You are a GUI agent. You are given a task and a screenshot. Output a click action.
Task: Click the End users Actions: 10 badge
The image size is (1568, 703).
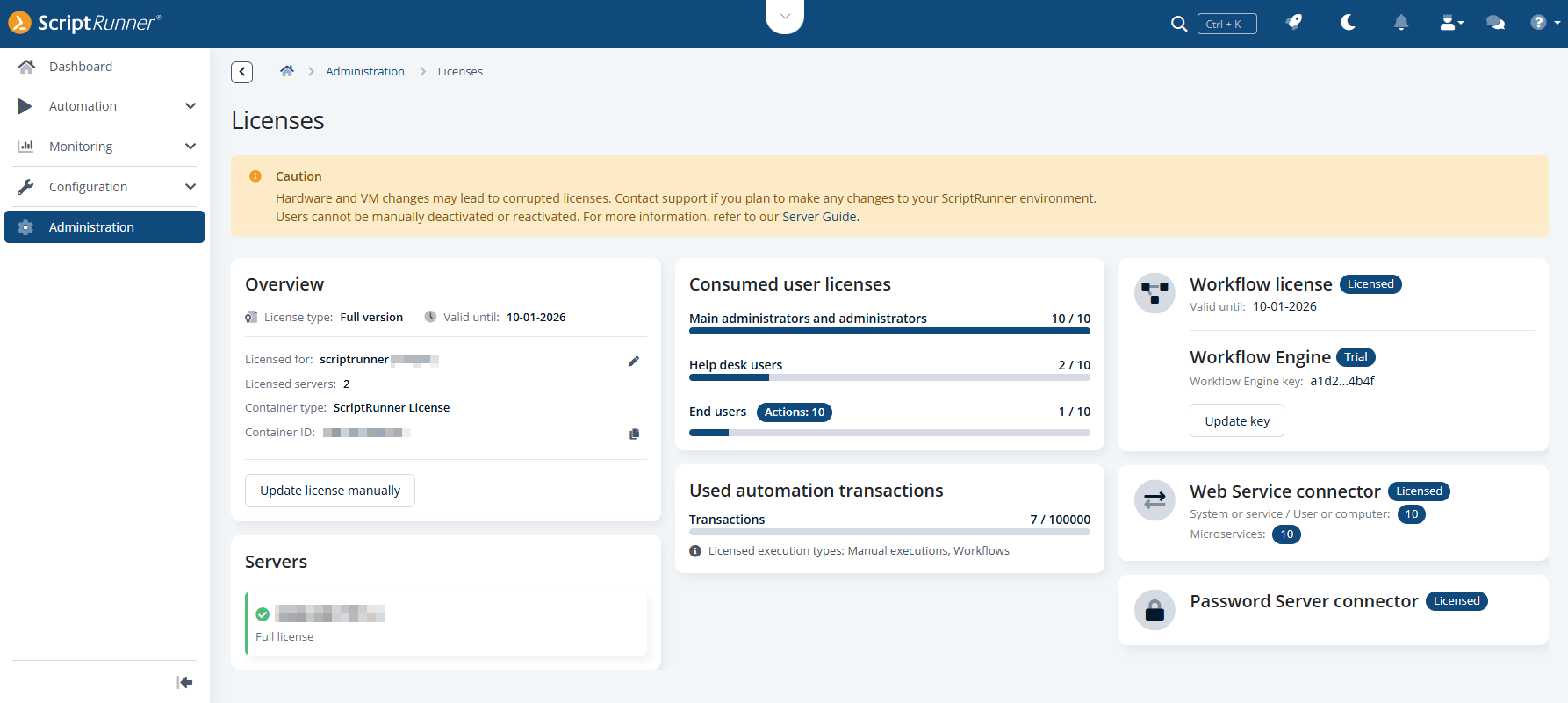click(795, 412)
